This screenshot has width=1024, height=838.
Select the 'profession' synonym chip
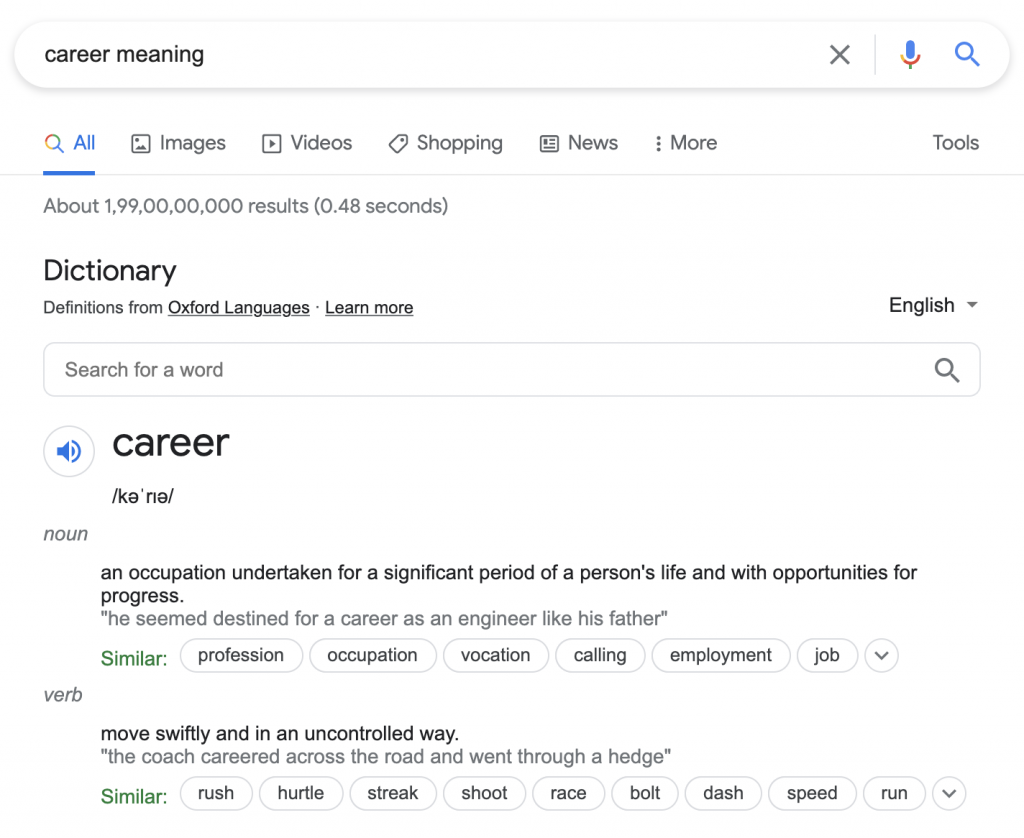(x=241, y=655)
